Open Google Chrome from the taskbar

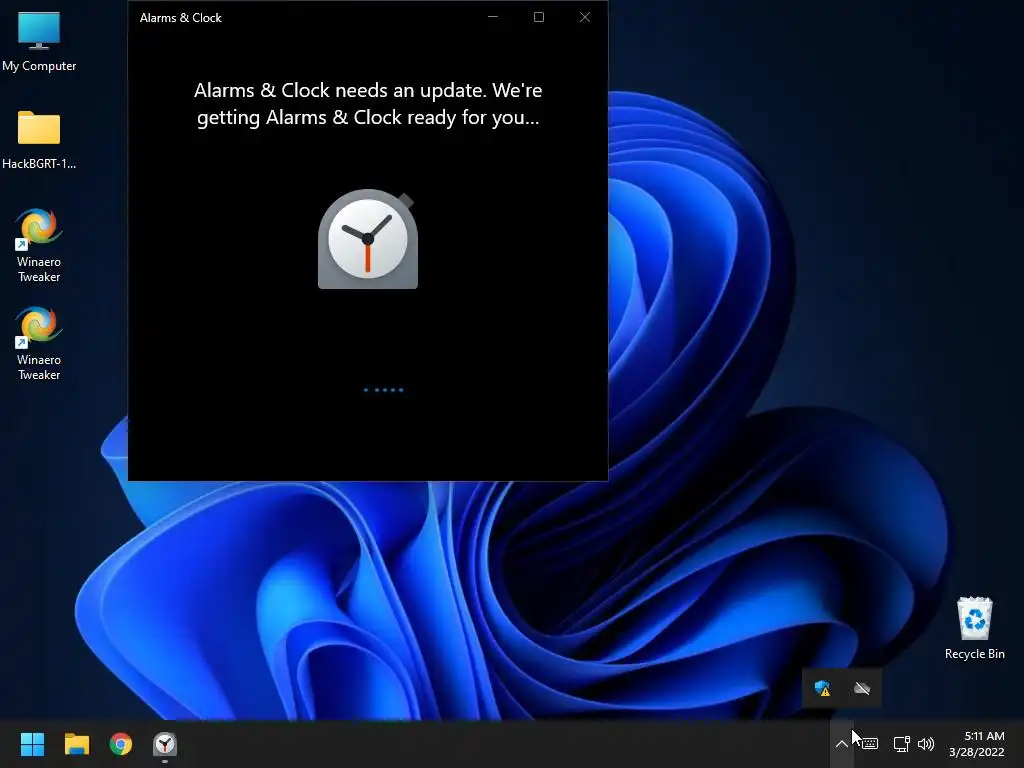tap(121, 744)
